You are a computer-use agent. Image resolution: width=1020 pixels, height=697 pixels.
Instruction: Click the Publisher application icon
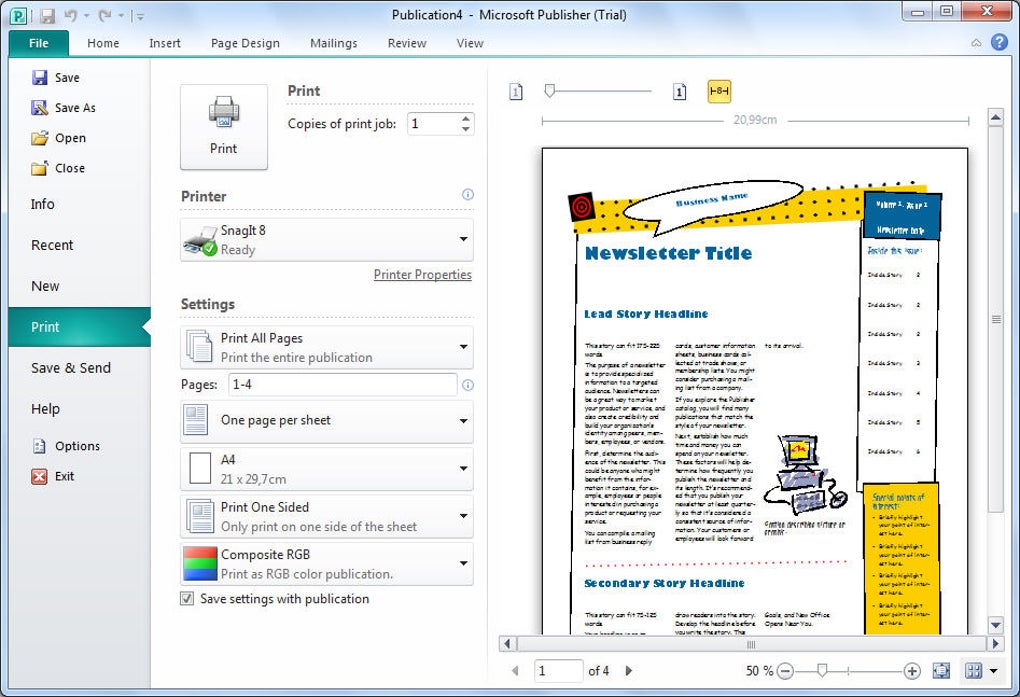point(20,15)
